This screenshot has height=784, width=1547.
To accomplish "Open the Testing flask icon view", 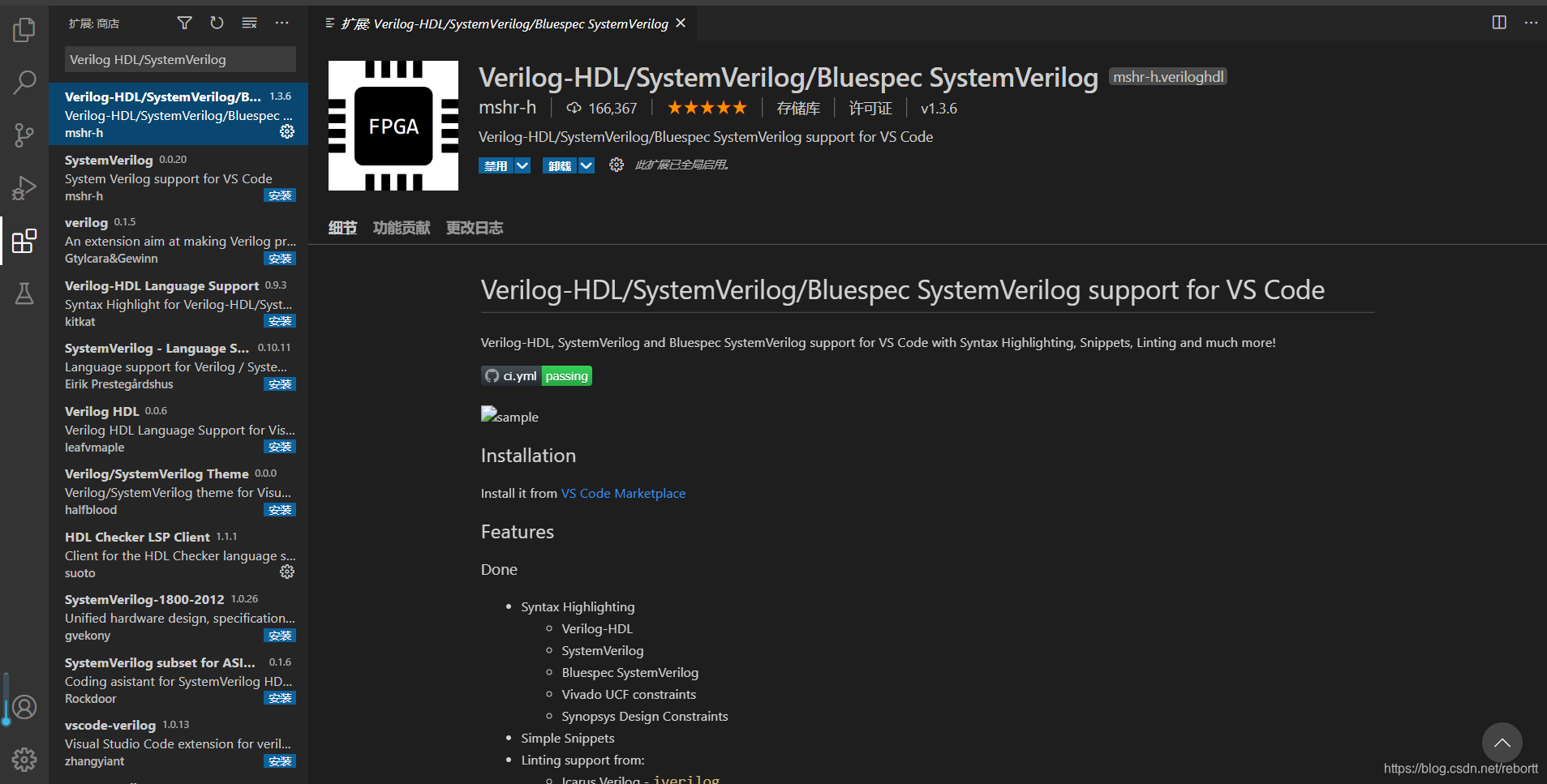I will pyautogui.click(x=24, y=293).
